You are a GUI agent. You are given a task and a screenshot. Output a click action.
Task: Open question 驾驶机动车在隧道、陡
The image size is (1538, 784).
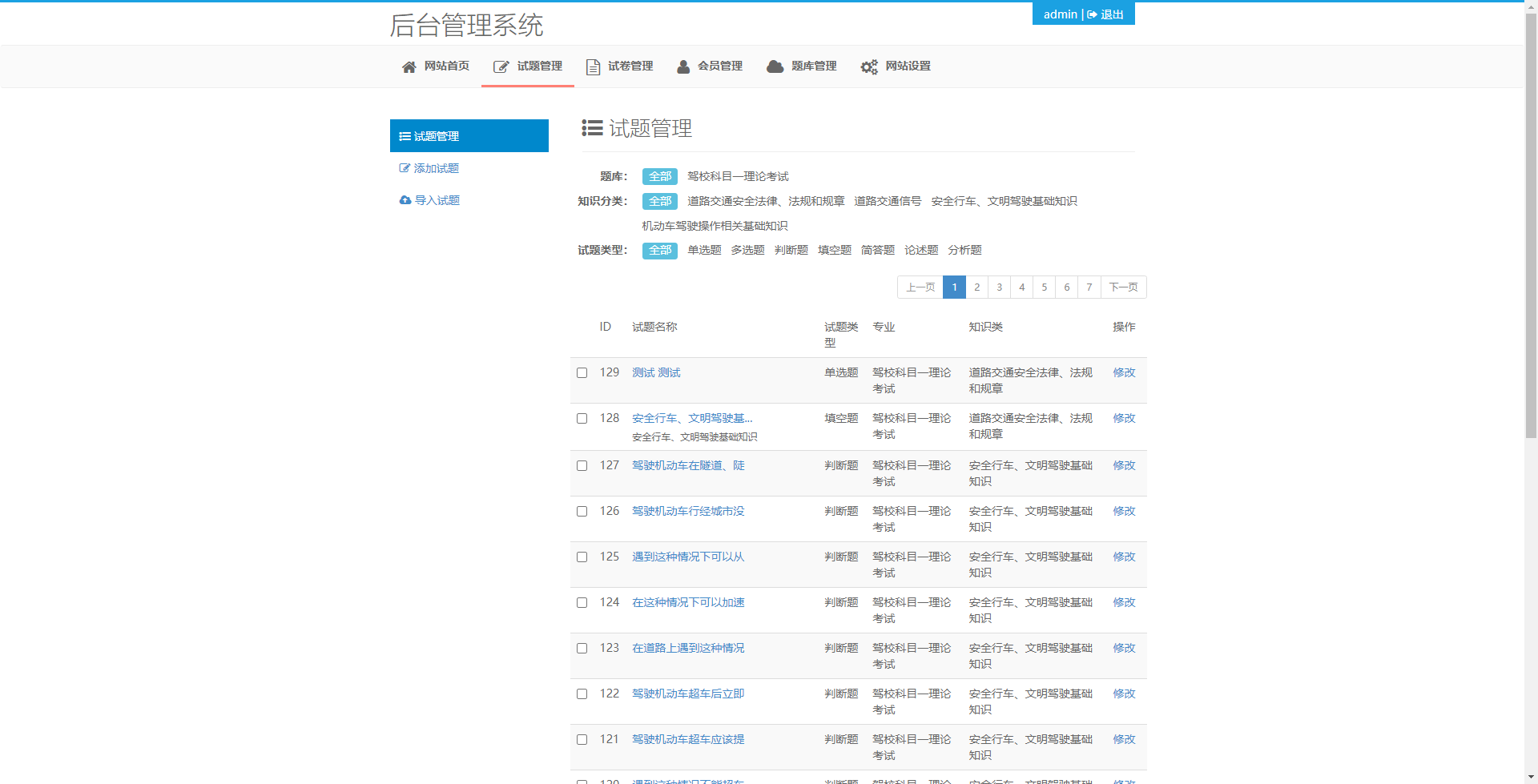tap(688, 465)
